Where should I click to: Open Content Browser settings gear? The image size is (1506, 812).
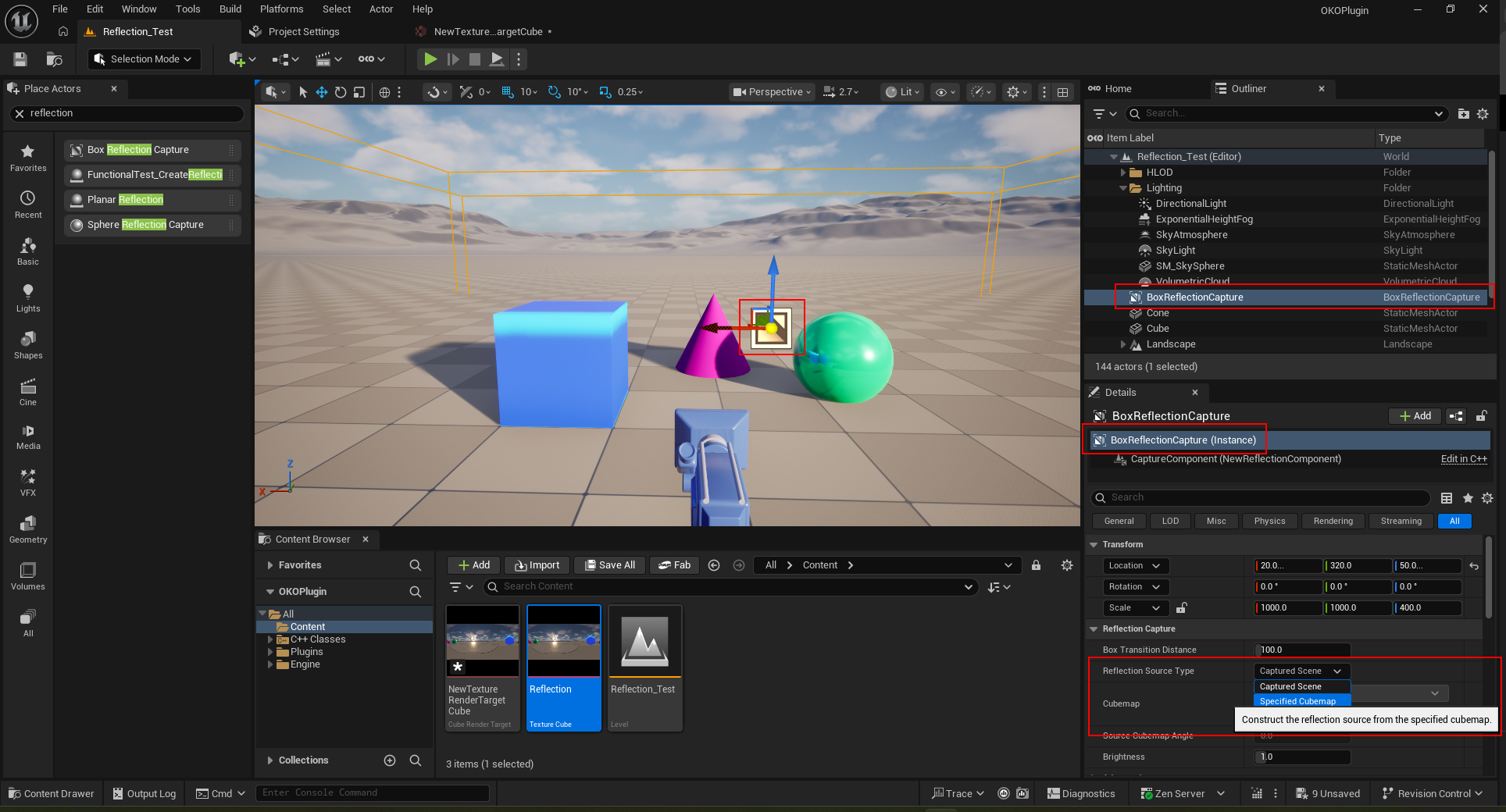click(x=1067, y=565)
